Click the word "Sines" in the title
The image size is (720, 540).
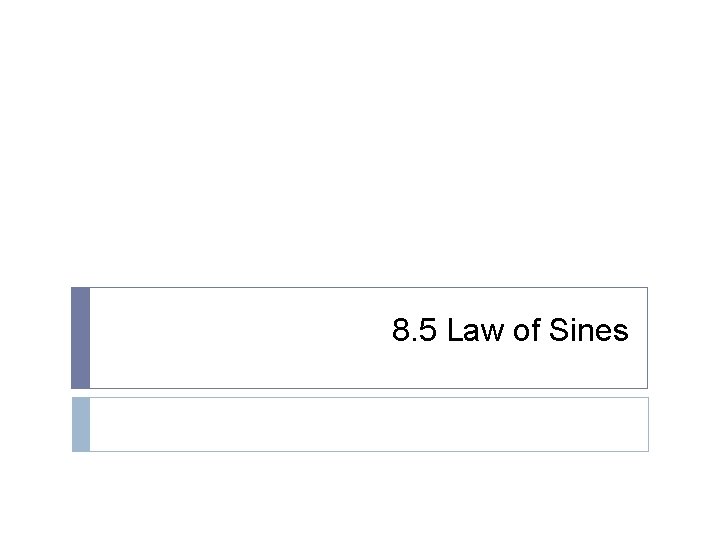(x=588, y=331)
